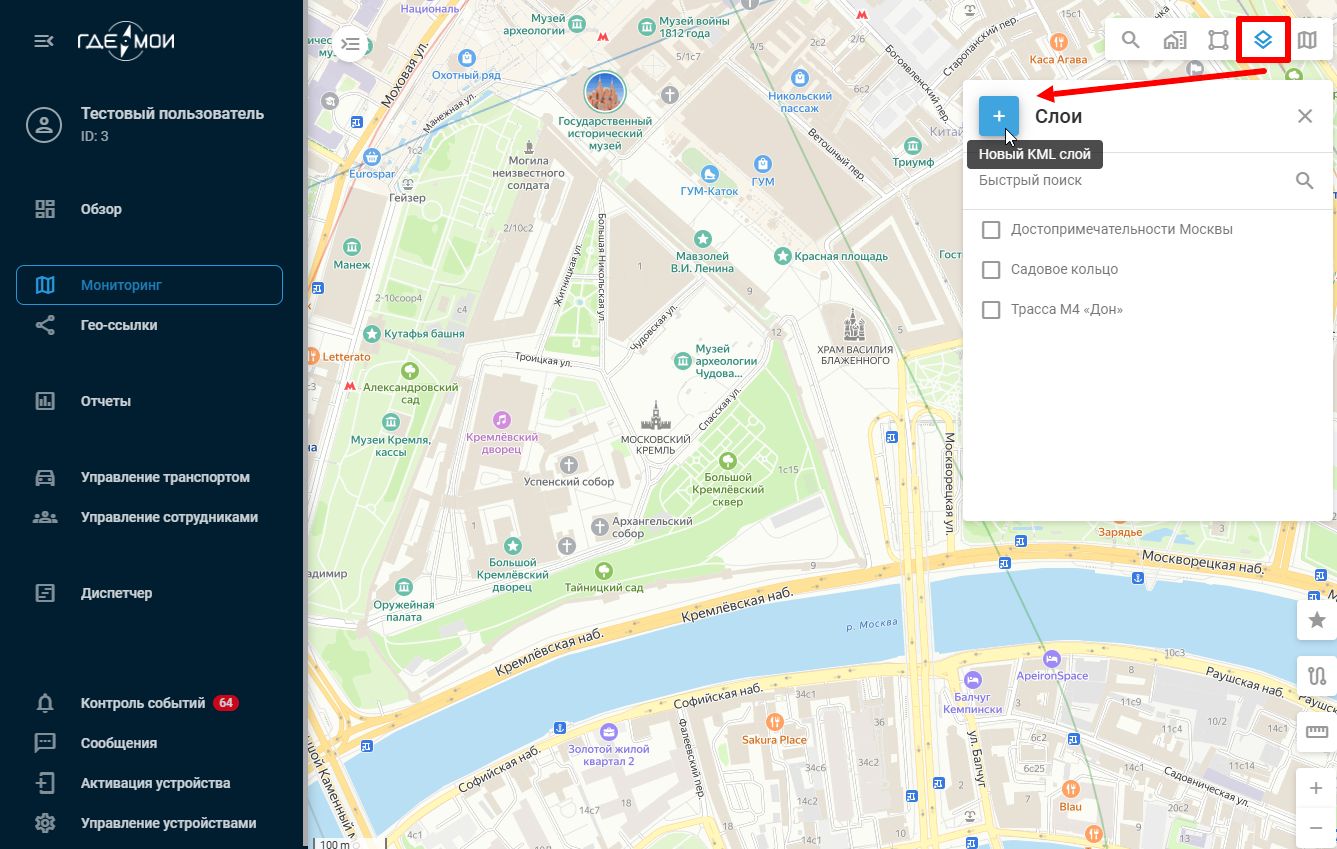This screenshot has width=1337, height=849.
Task: Toggle Трасса М4 «Дон» layer checkbox
Action: [991, 310]
